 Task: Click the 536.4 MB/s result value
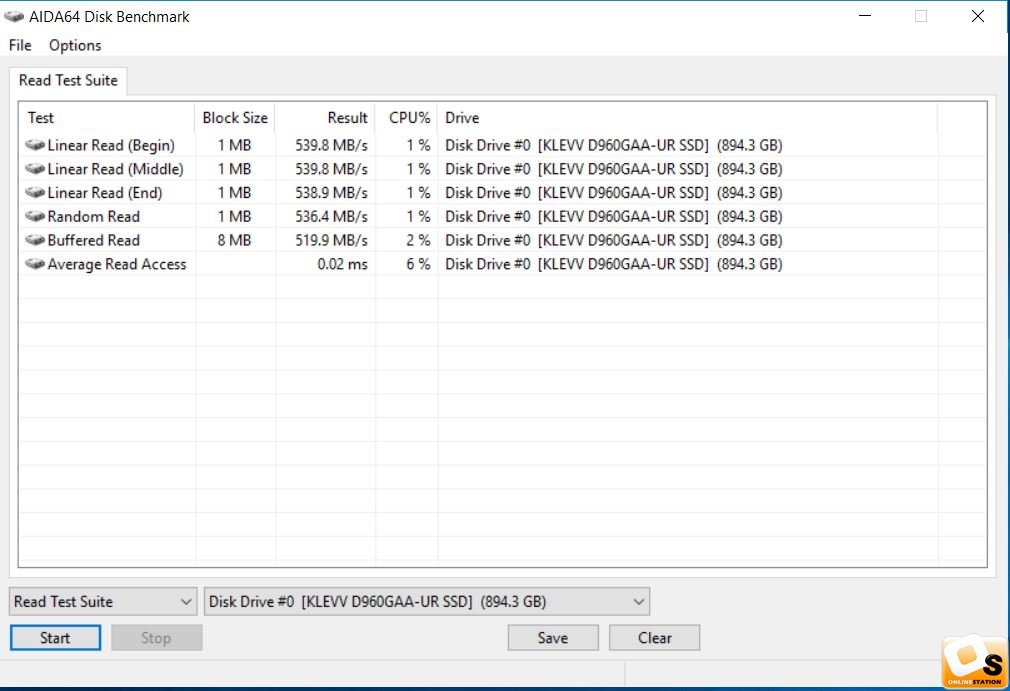coord(332,216)
